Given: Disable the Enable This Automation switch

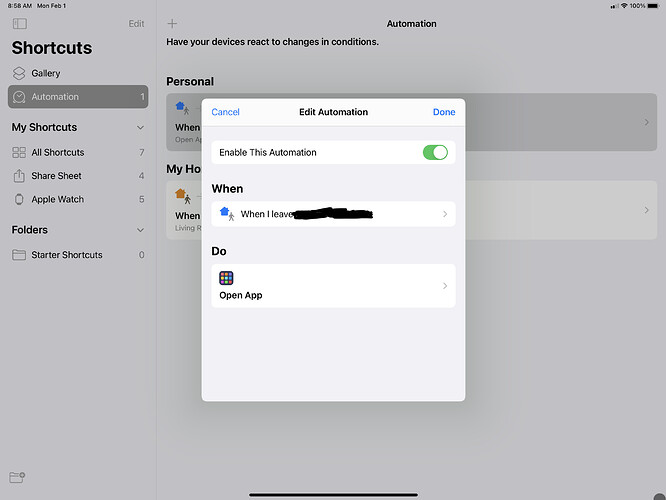Looking at the screenshot, I should (x=435, y=152).
